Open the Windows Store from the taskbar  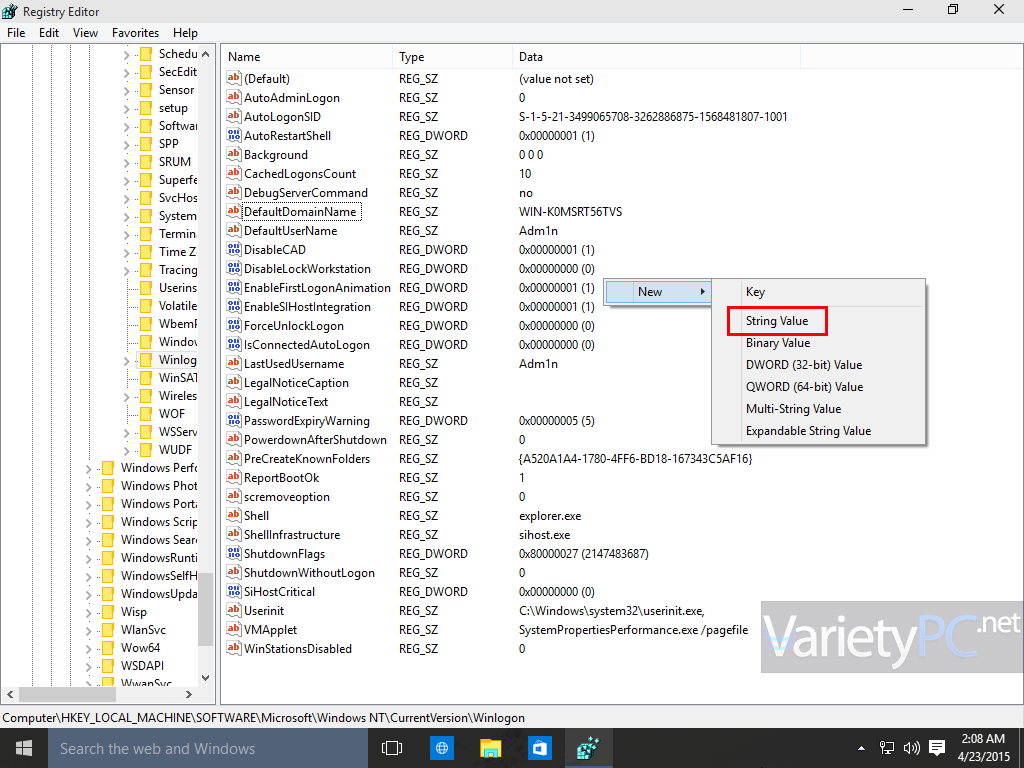(539, 747)
